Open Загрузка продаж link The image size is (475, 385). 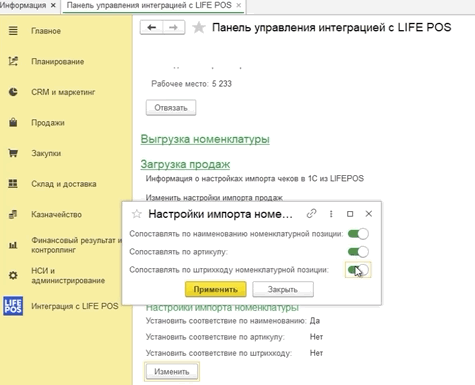pos(185,164)
